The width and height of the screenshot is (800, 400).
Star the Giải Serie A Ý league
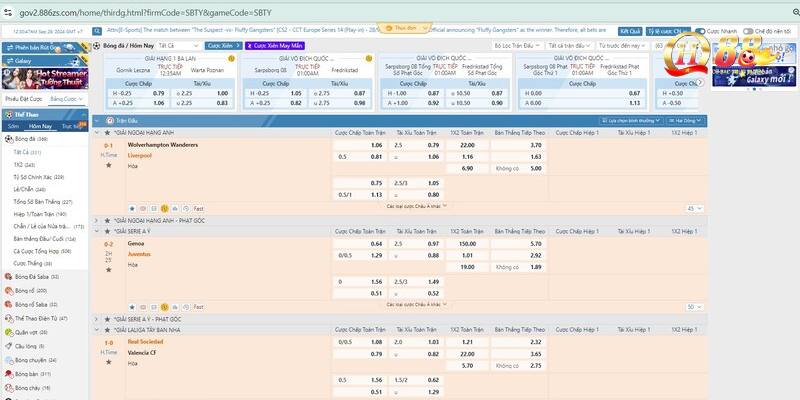[x=107, y=232]
